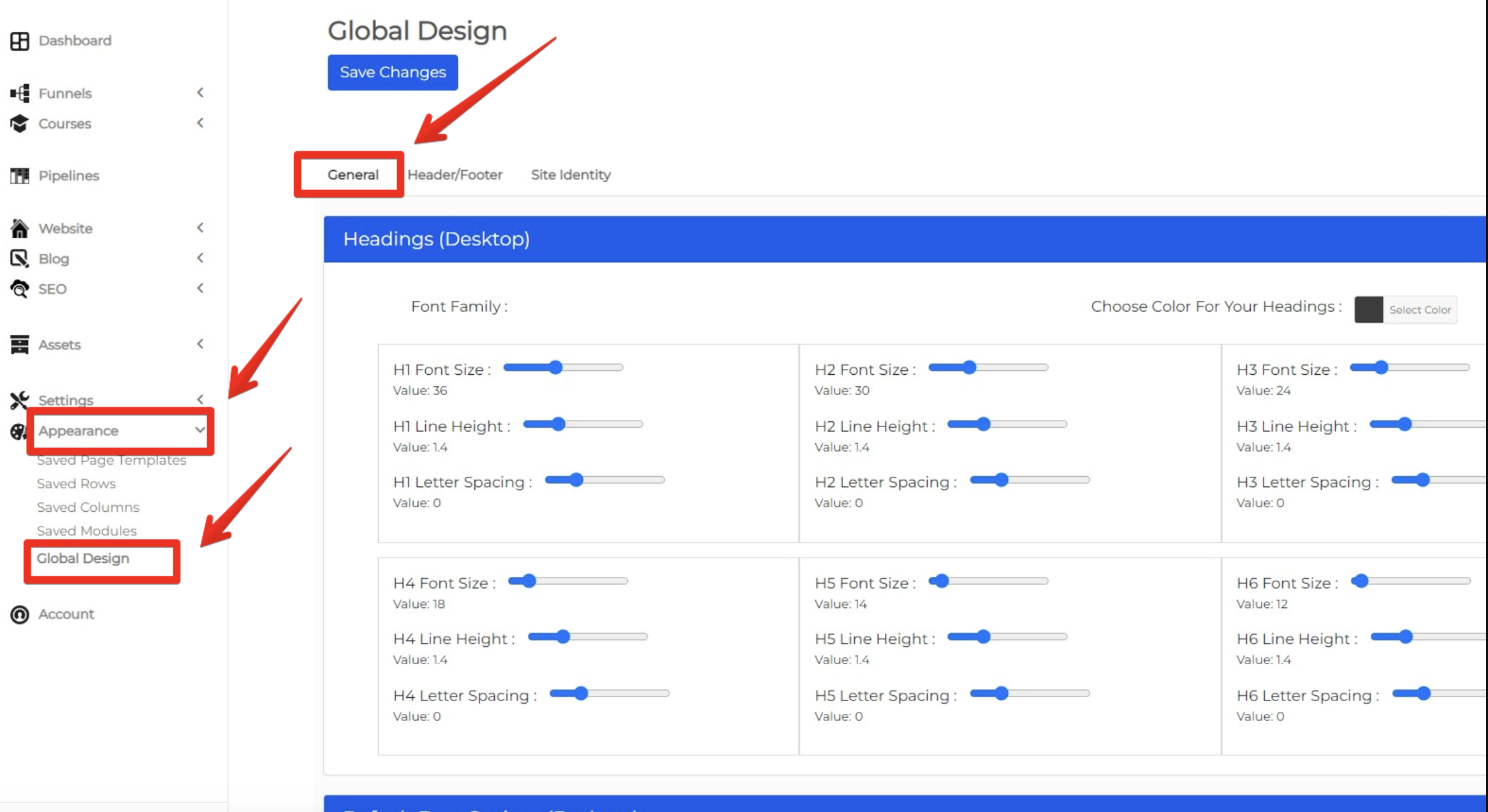Click the Dashboard grid icon
This screenshot has width=1488, height=812.
20,41
